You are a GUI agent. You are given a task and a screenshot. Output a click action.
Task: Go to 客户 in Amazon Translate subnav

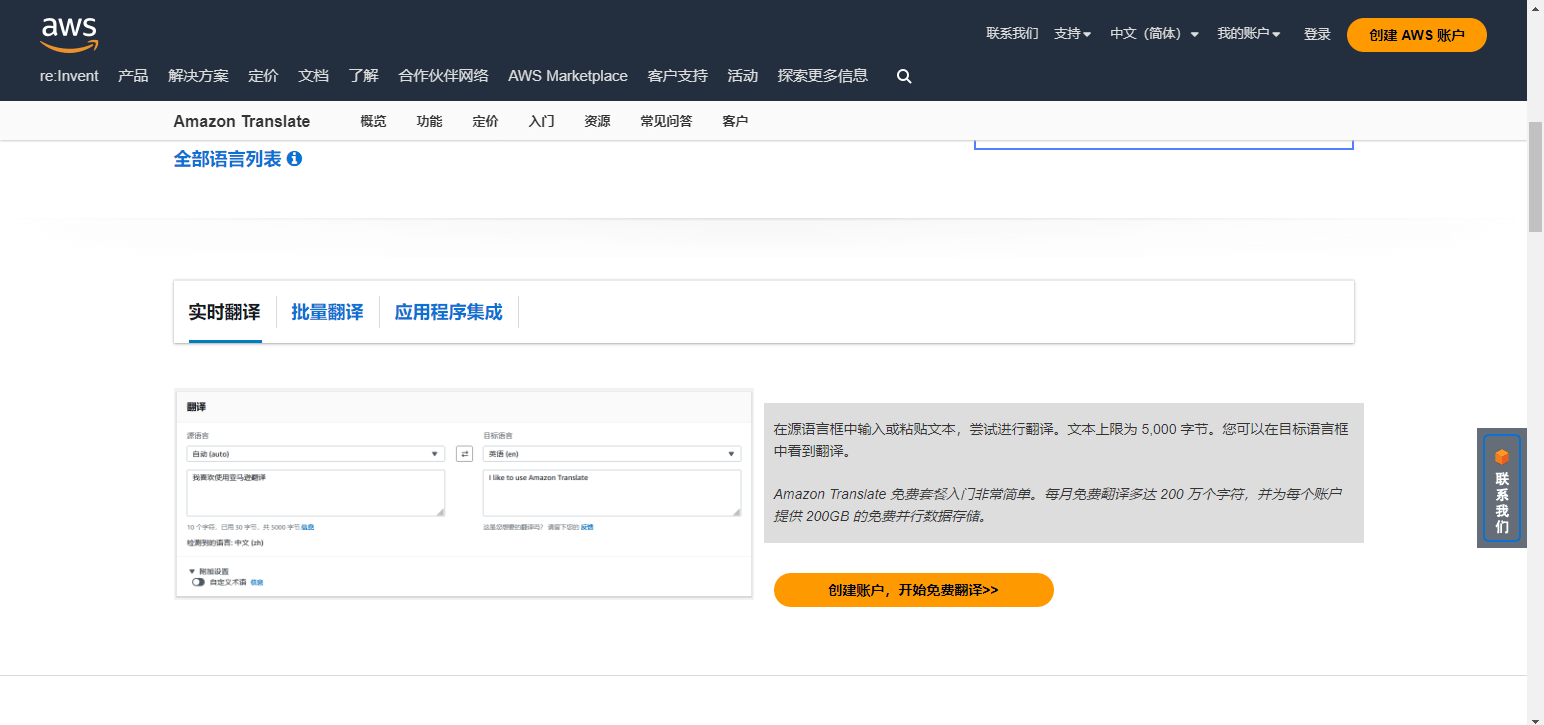coord(735,121)
